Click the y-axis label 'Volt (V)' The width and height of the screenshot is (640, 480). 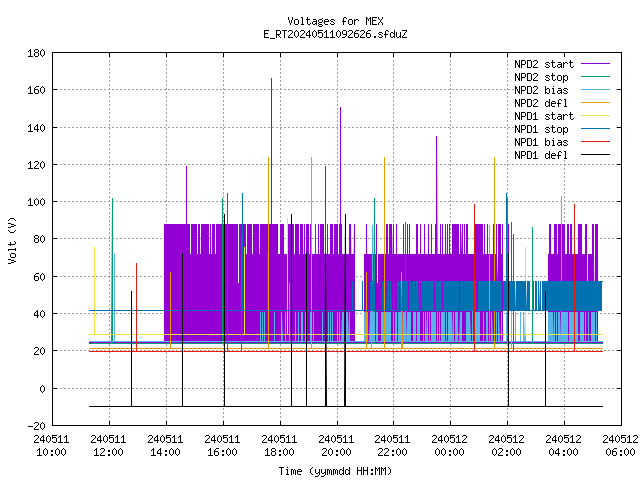coord(13,240)
